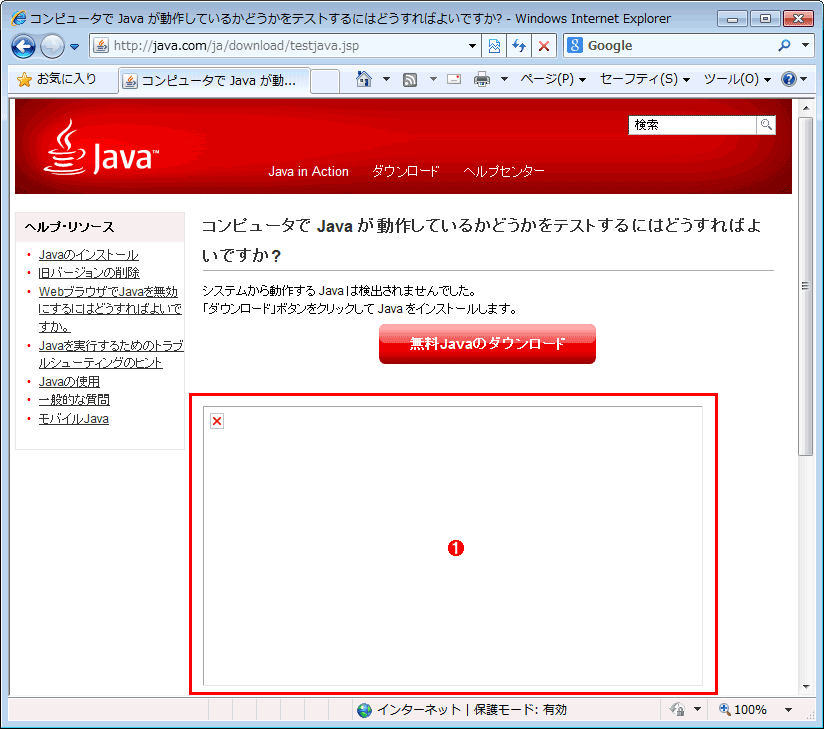Open the search provider options dropdown

click(x=806, y=46)
